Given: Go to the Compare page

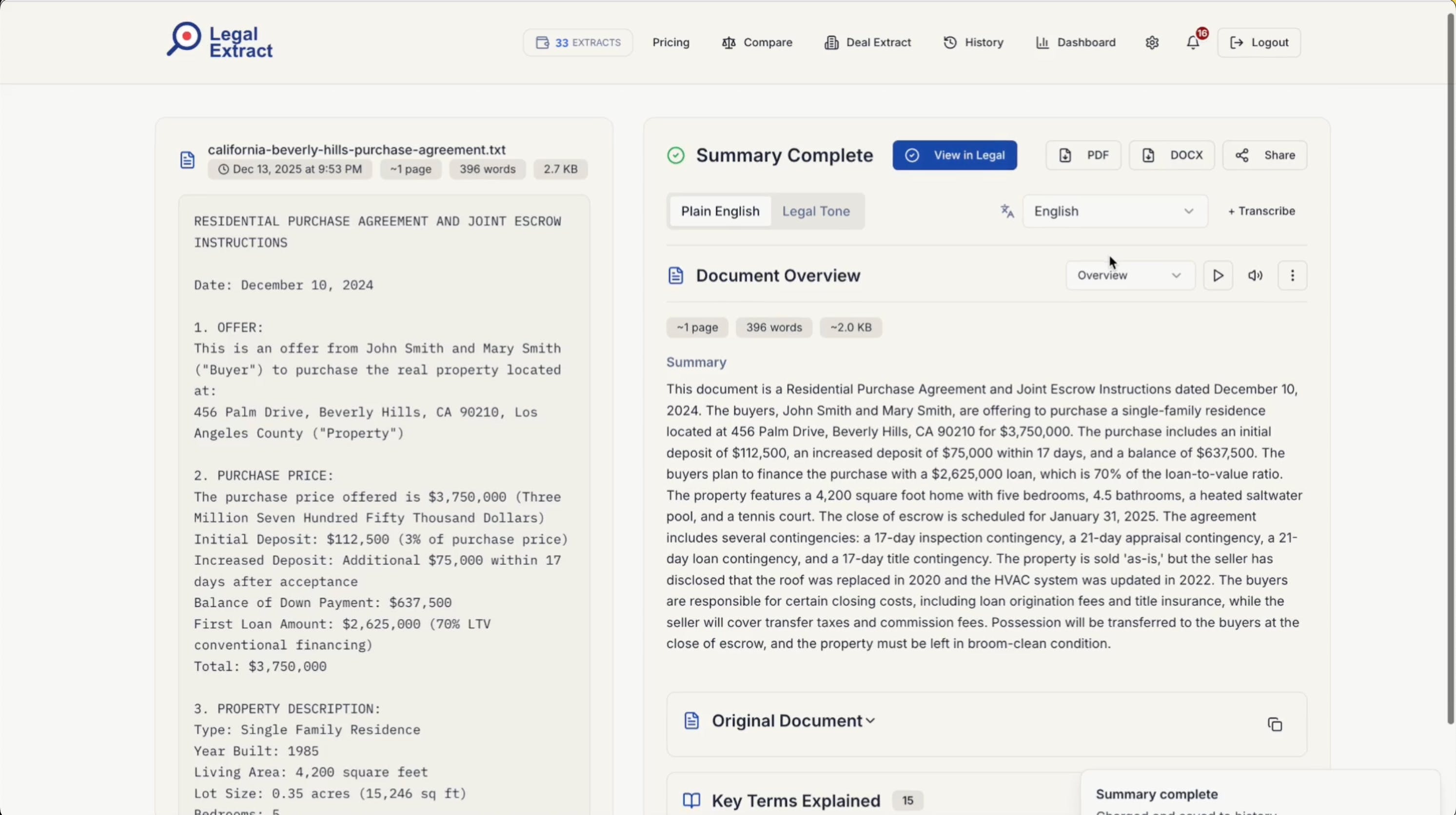Looking at the screenshot, I should 757,42.
